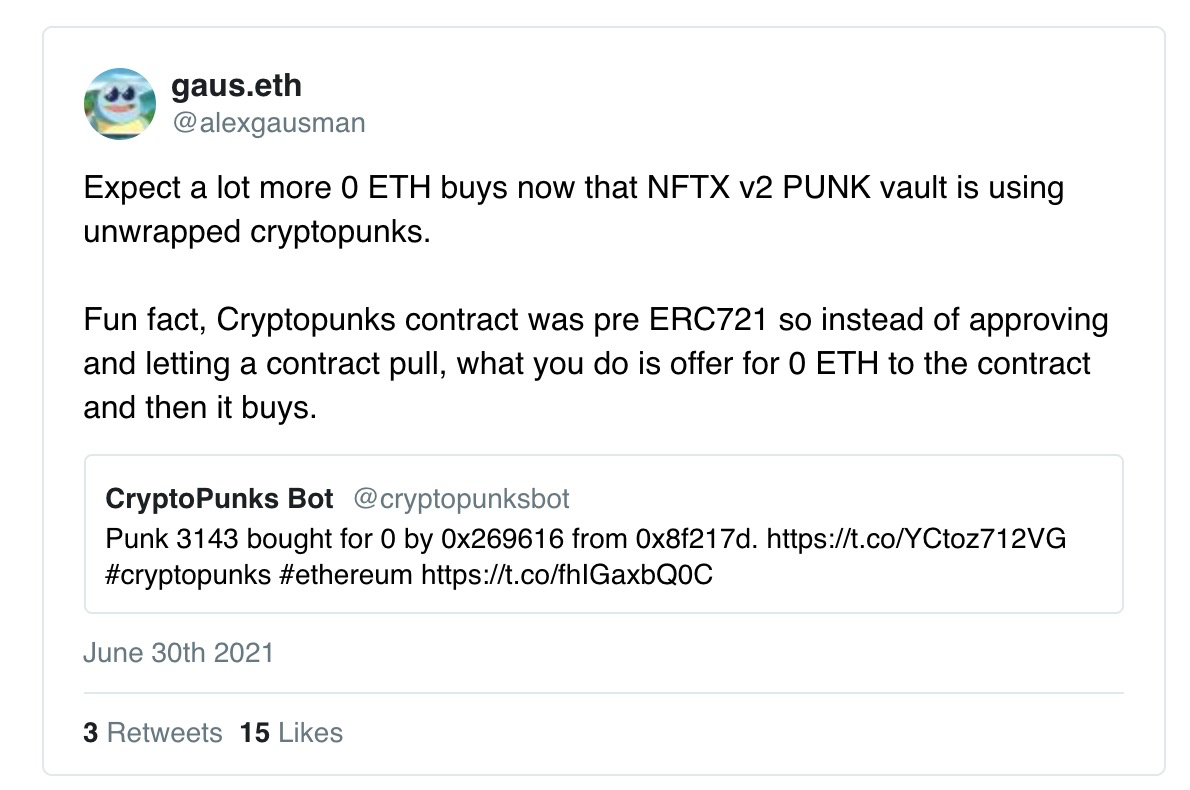Click 'unwrapped cryptopunks.' in the tweet
Screen dimensions: 1190x790
click(257, 231)
